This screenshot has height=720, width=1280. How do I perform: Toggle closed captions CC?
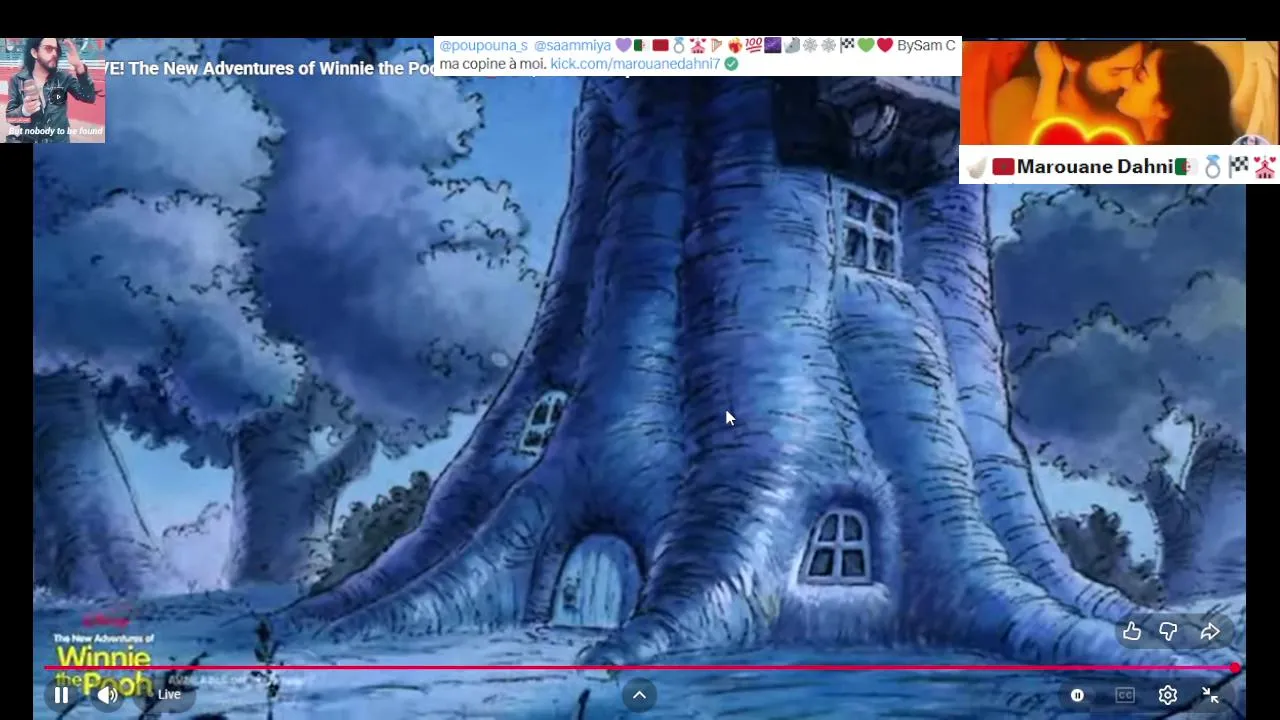point(1125,695)
